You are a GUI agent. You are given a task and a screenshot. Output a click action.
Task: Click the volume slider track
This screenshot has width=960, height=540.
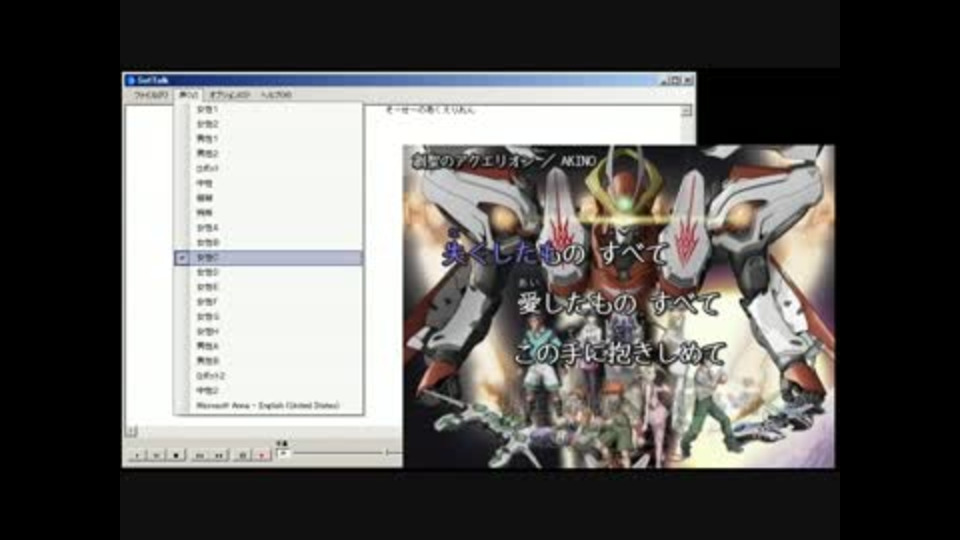pos(347,453)
